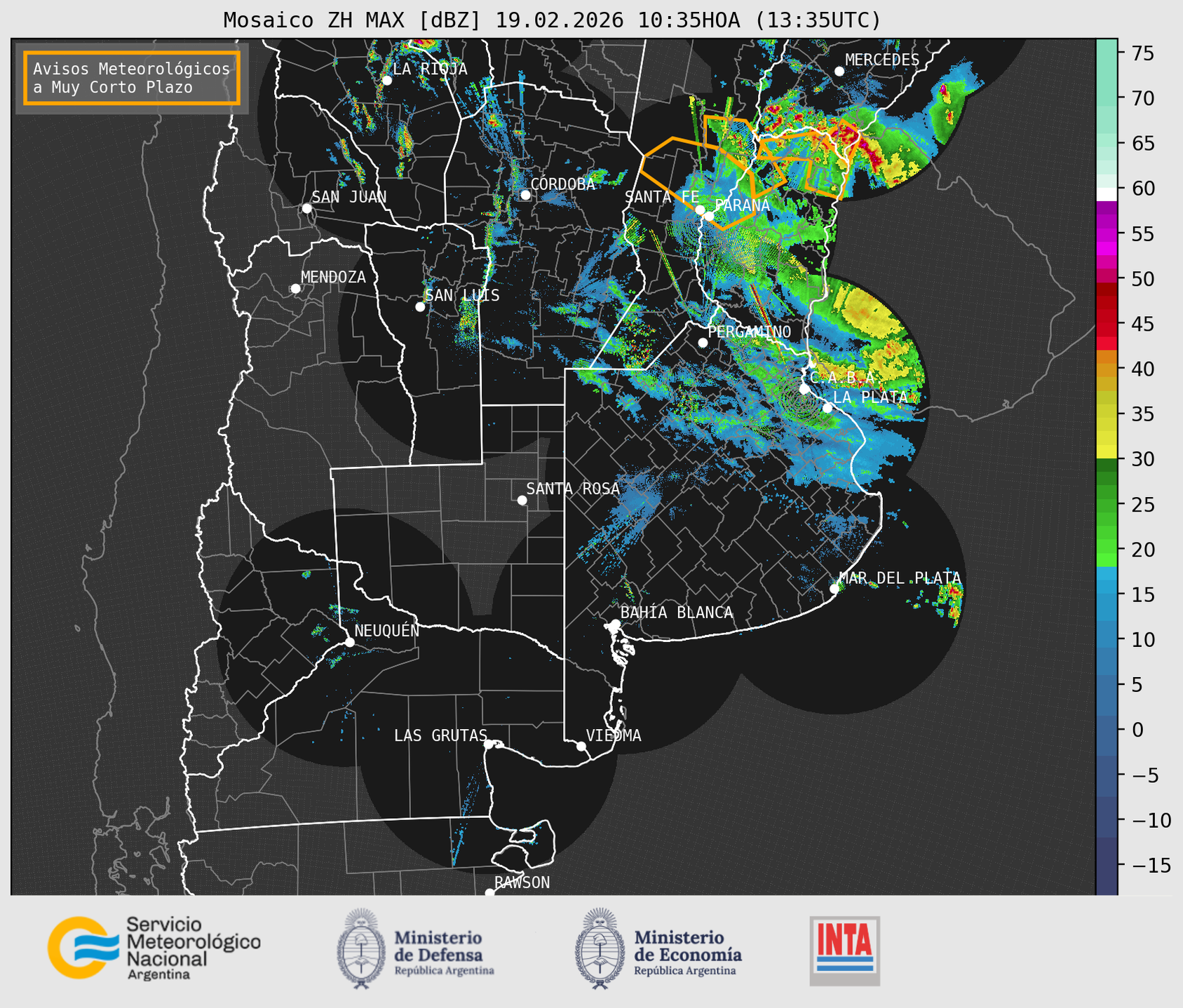This screenshot has height=1008, width=1183.
Task: Select the Bahía Blanca city marker dot
Action: (616, 624)
